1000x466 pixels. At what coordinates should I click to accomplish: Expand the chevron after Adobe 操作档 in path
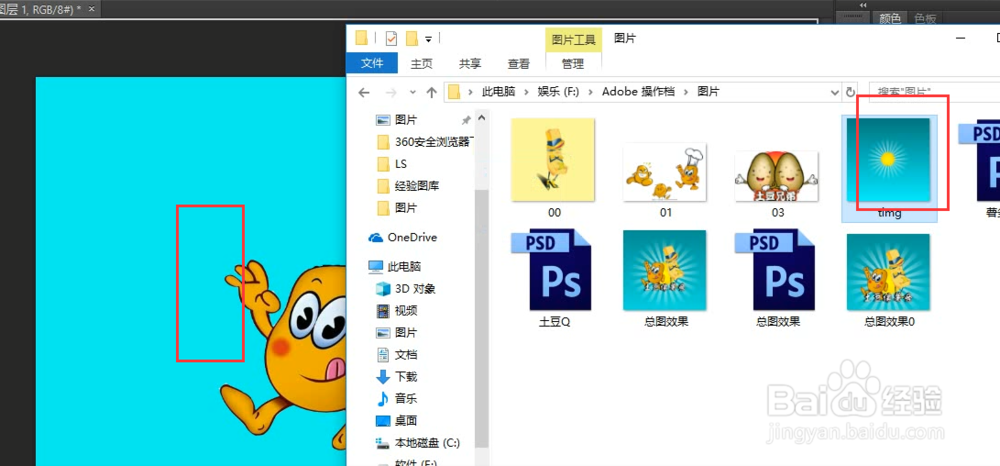coord(686,92)
